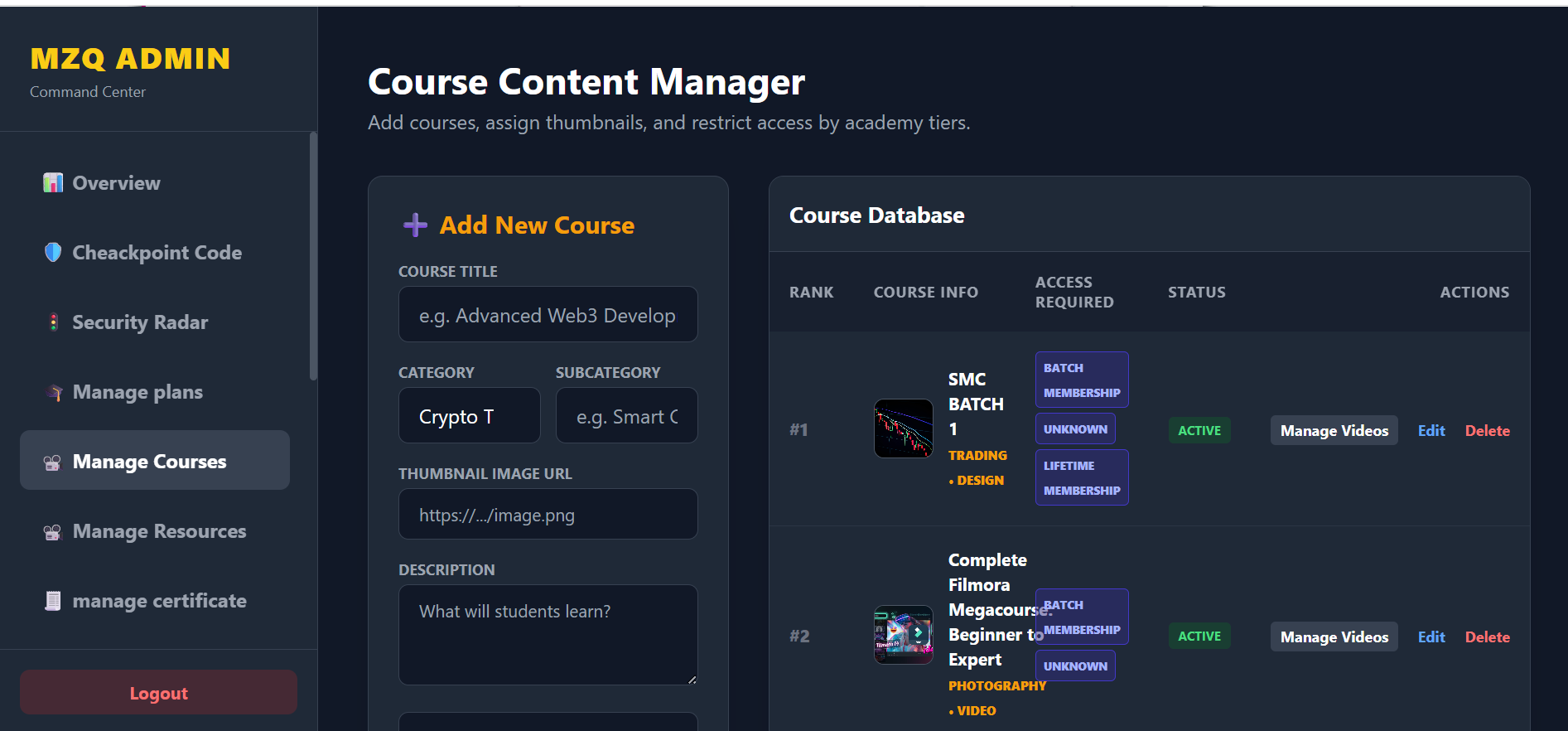
Task: Open the Category dropdown showing Crypto T
Action: pyautogui.click(x=469, y=416)
